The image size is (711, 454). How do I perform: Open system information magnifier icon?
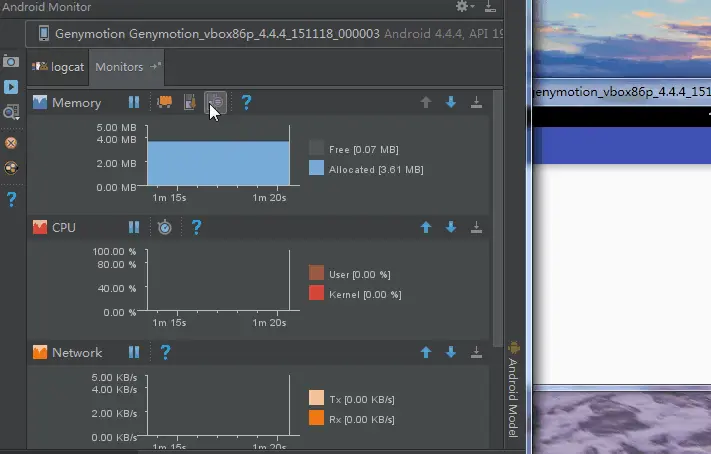tap(11, 112)
